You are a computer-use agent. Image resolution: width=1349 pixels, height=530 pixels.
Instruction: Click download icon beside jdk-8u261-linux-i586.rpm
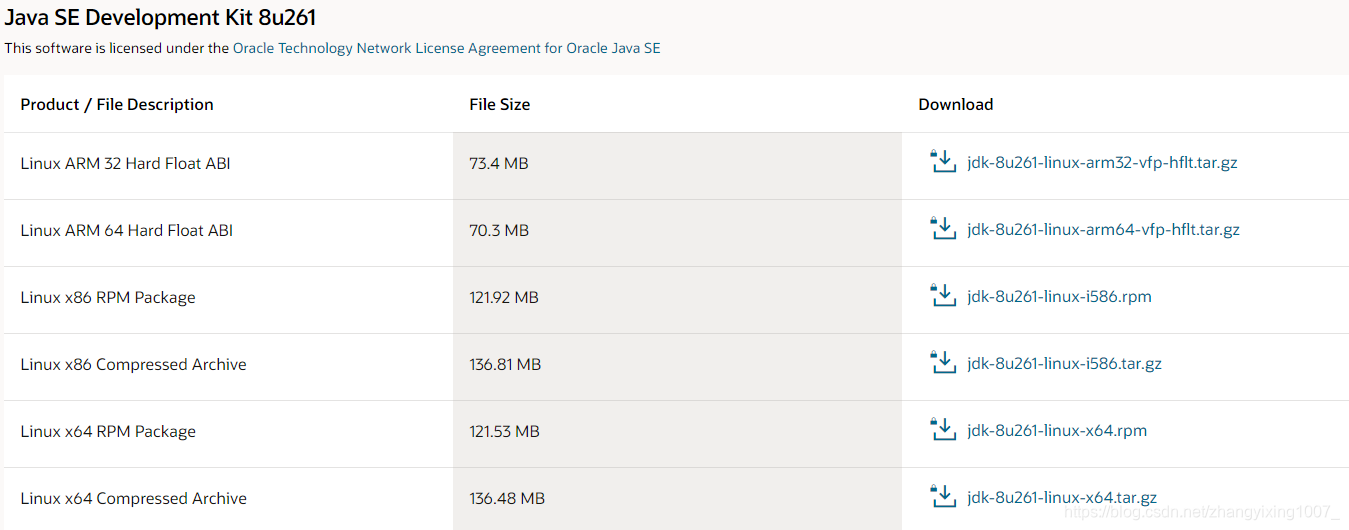pos(943,296)
